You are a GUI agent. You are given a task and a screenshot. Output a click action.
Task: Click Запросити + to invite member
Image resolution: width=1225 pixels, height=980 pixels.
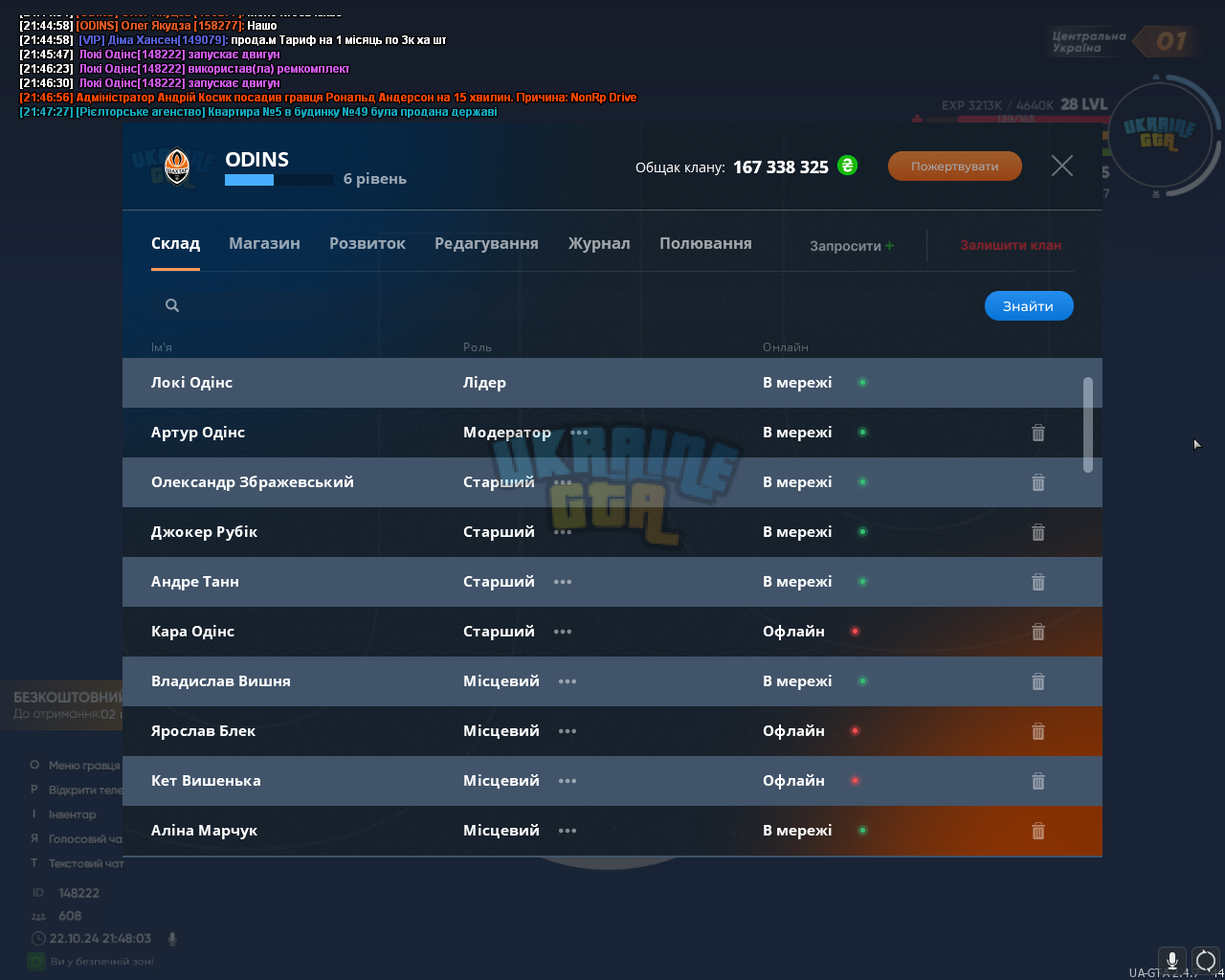pyautogui.click(x=852, y=246)
